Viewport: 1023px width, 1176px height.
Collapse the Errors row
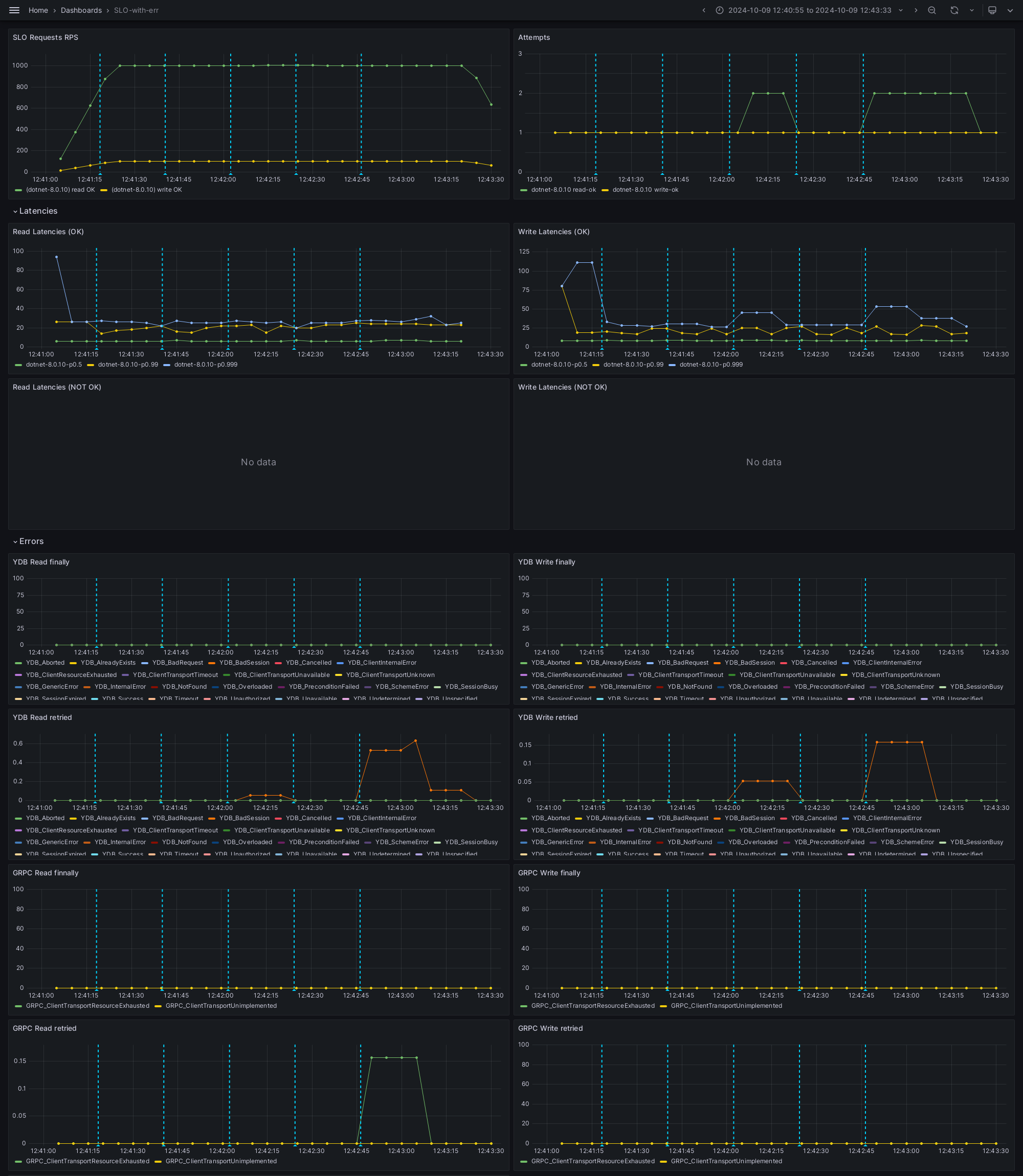(28, 541)
